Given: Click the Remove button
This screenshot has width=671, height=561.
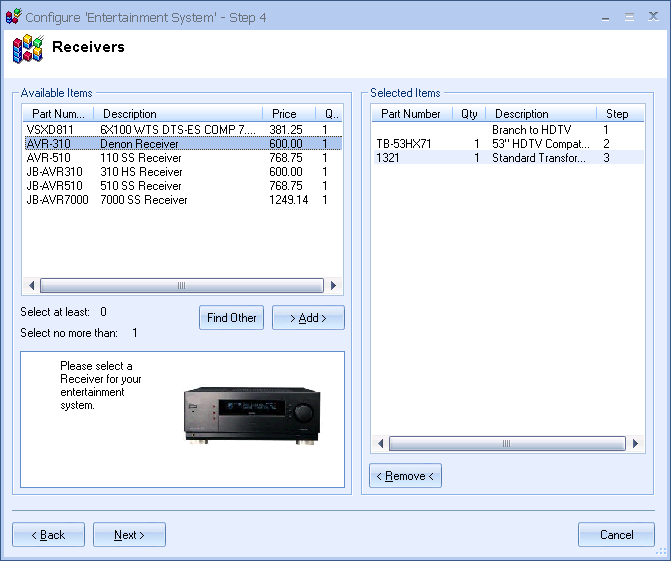Looking at the screenshot, I should pos(405,476).
